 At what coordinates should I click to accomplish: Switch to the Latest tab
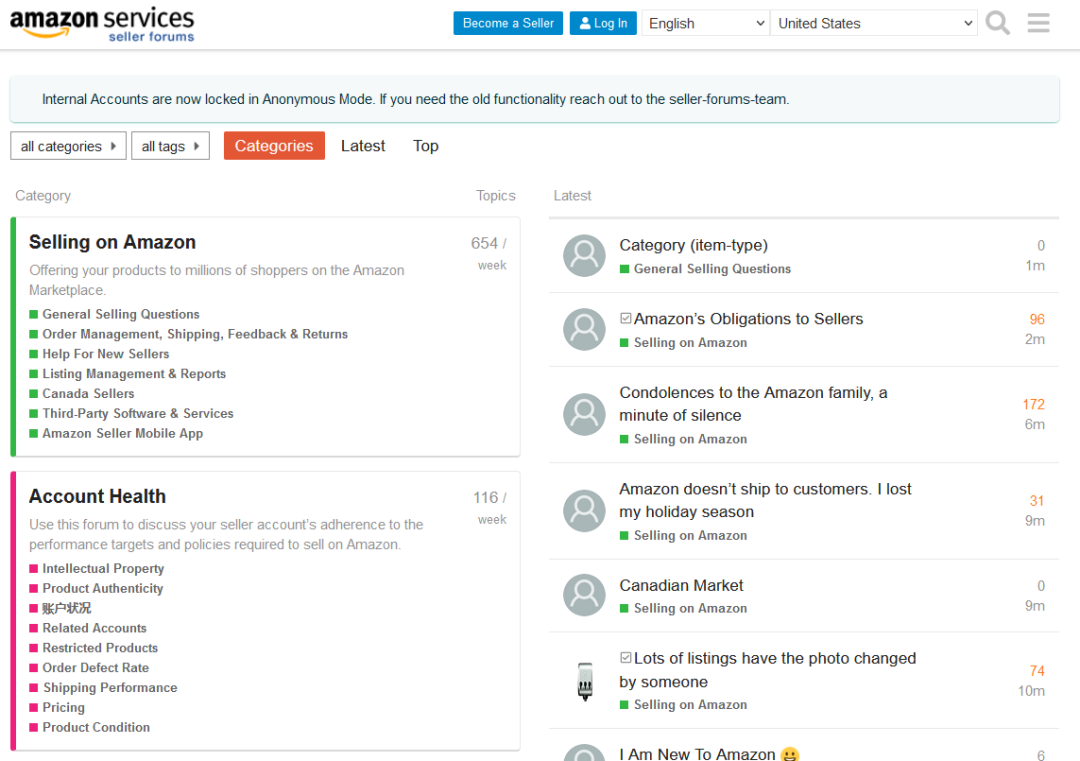pos(363,146)
